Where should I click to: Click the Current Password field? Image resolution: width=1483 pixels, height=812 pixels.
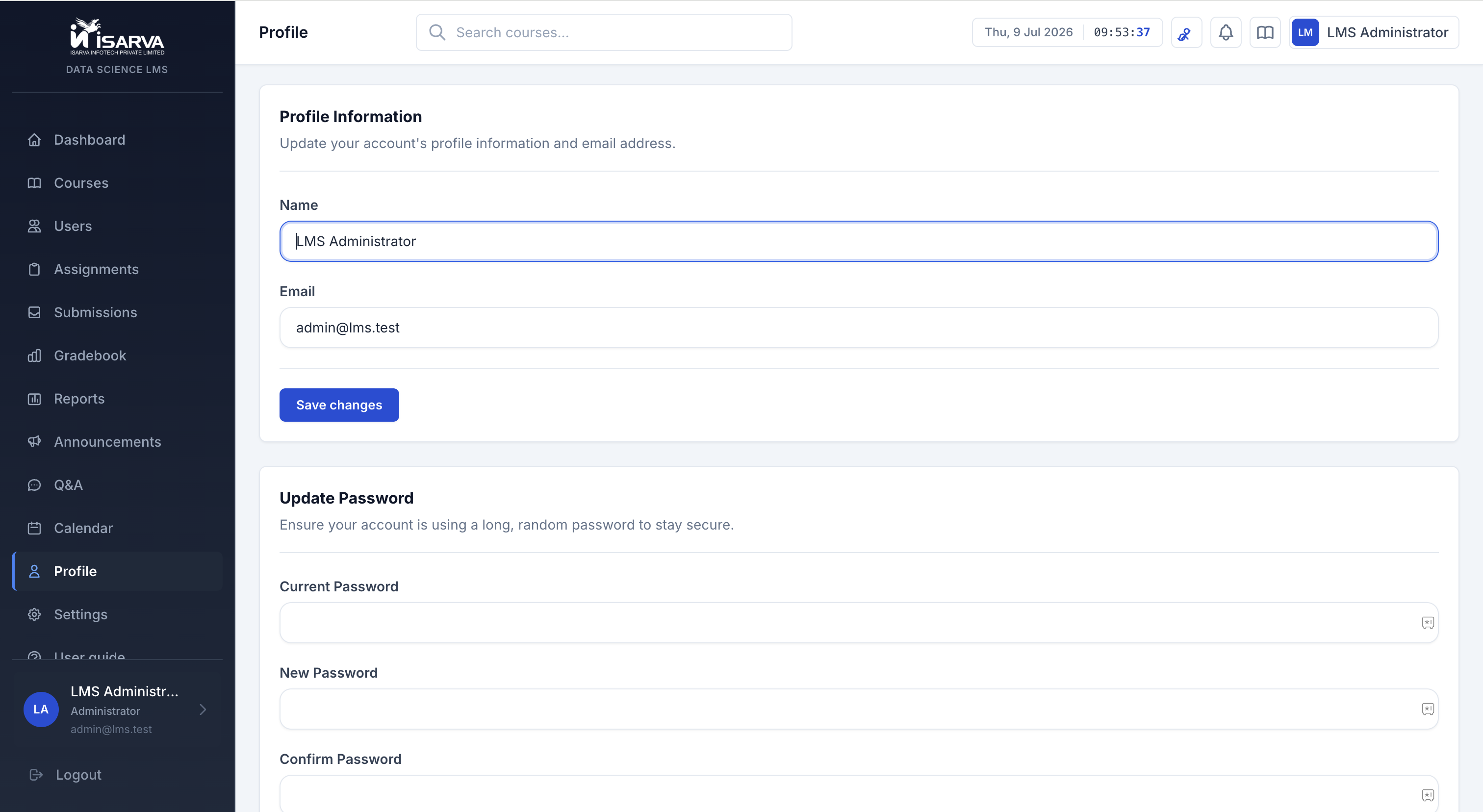859,623
